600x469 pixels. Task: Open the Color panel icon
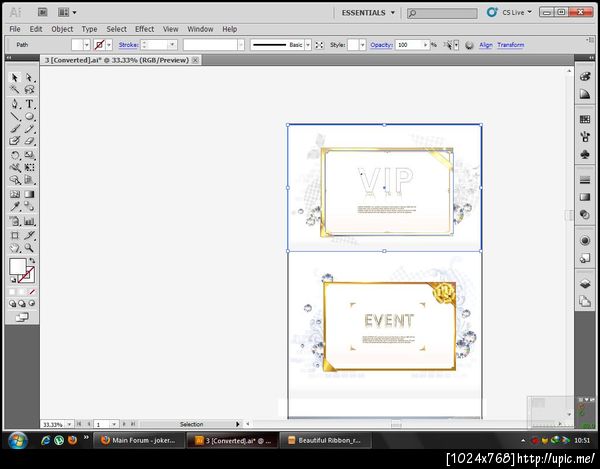585,76
